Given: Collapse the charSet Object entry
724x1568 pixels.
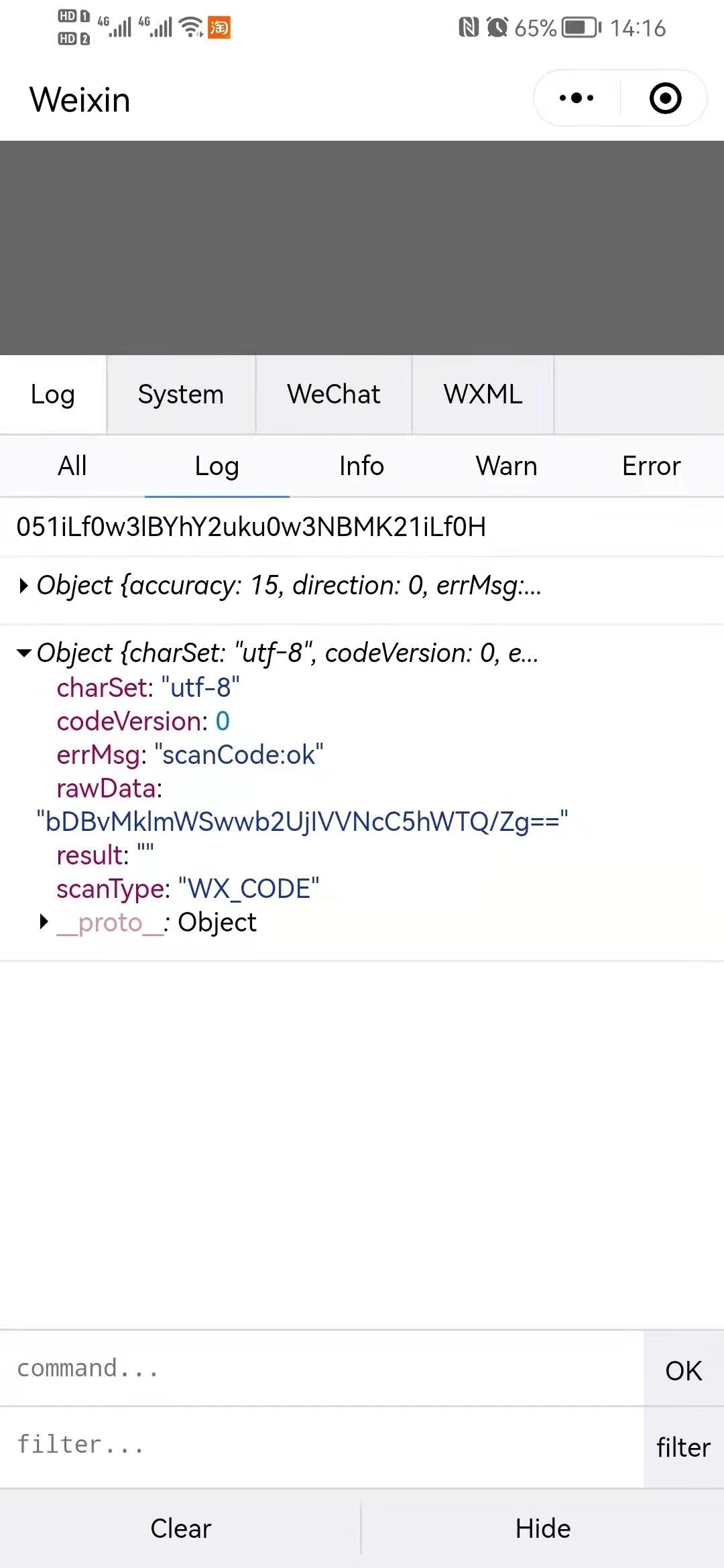Looking at the screenshot, I should point(24,653).
